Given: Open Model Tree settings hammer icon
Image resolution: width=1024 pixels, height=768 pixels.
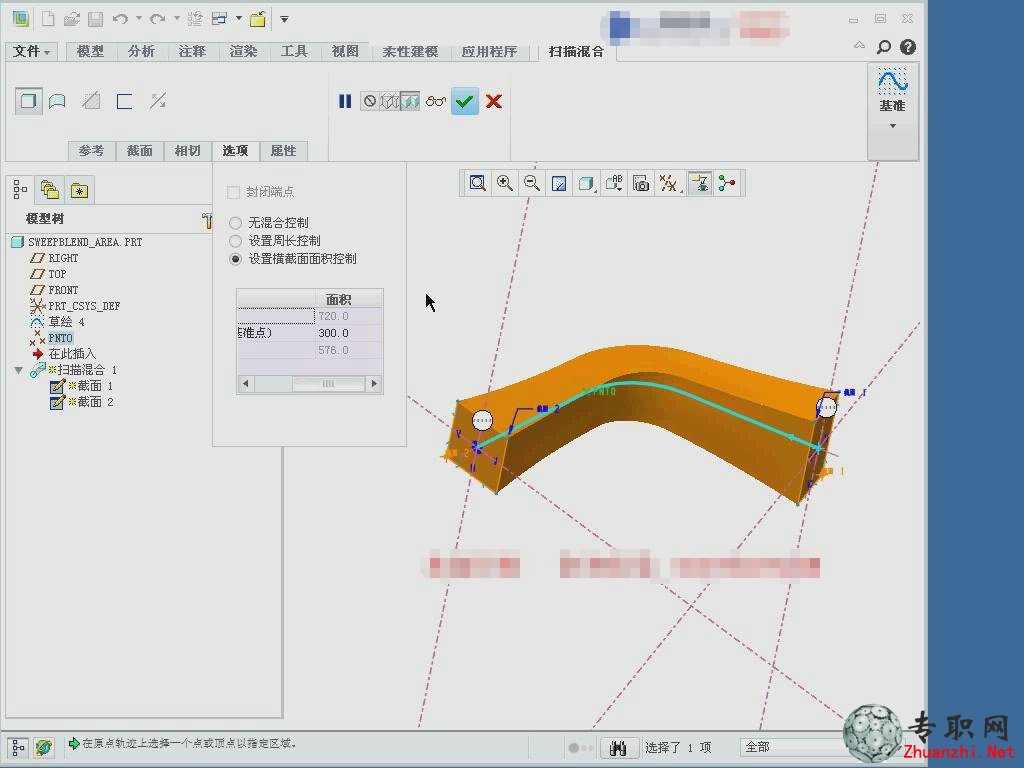Looking at the screenshot, I should coord(207,220).
